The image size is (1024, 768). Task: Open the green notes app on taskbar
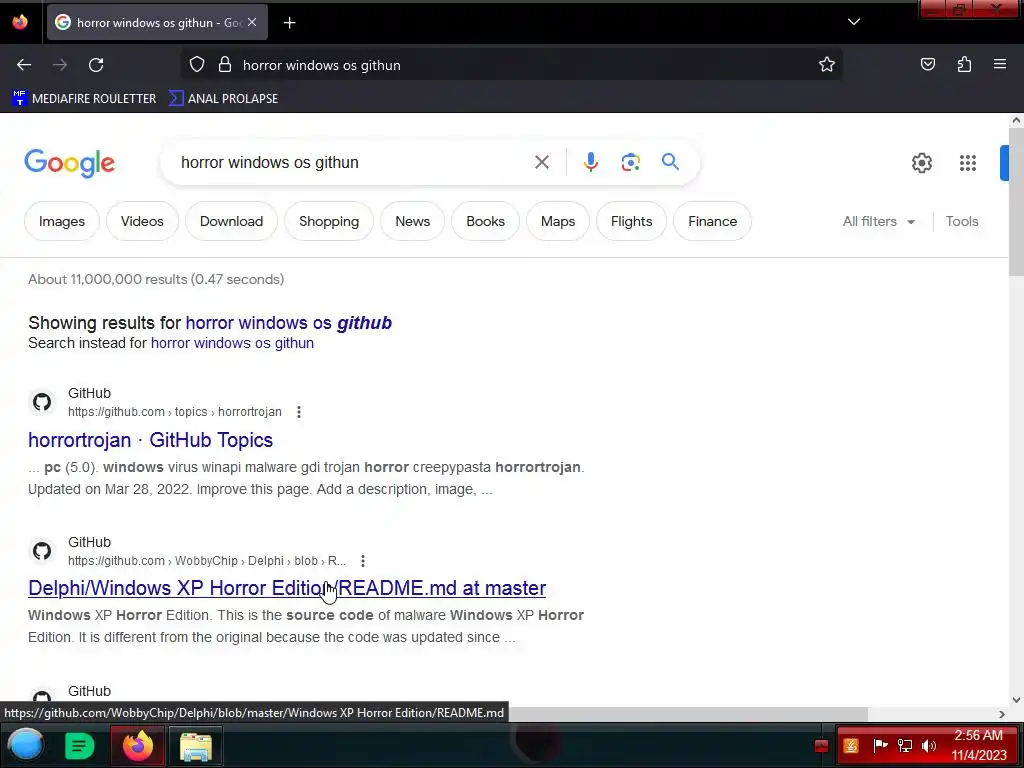pos(79,746)
